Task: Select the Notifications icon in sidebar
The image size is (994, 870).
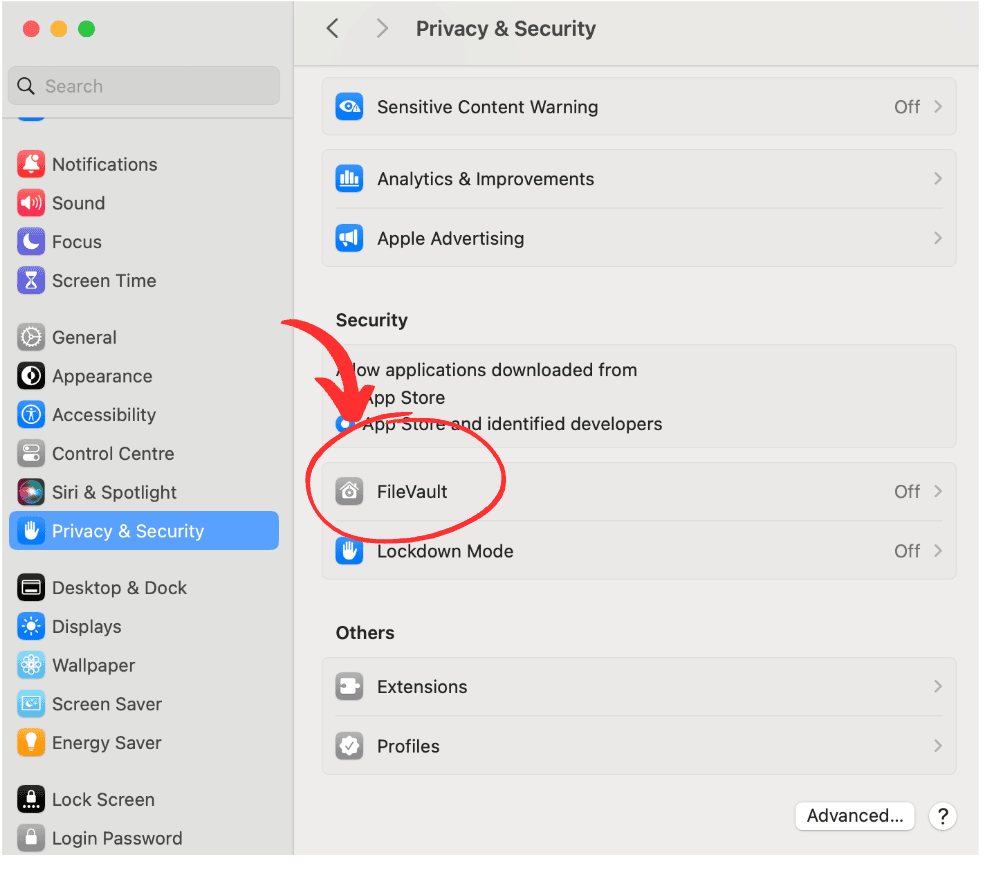Action: (x=33, y=164)
